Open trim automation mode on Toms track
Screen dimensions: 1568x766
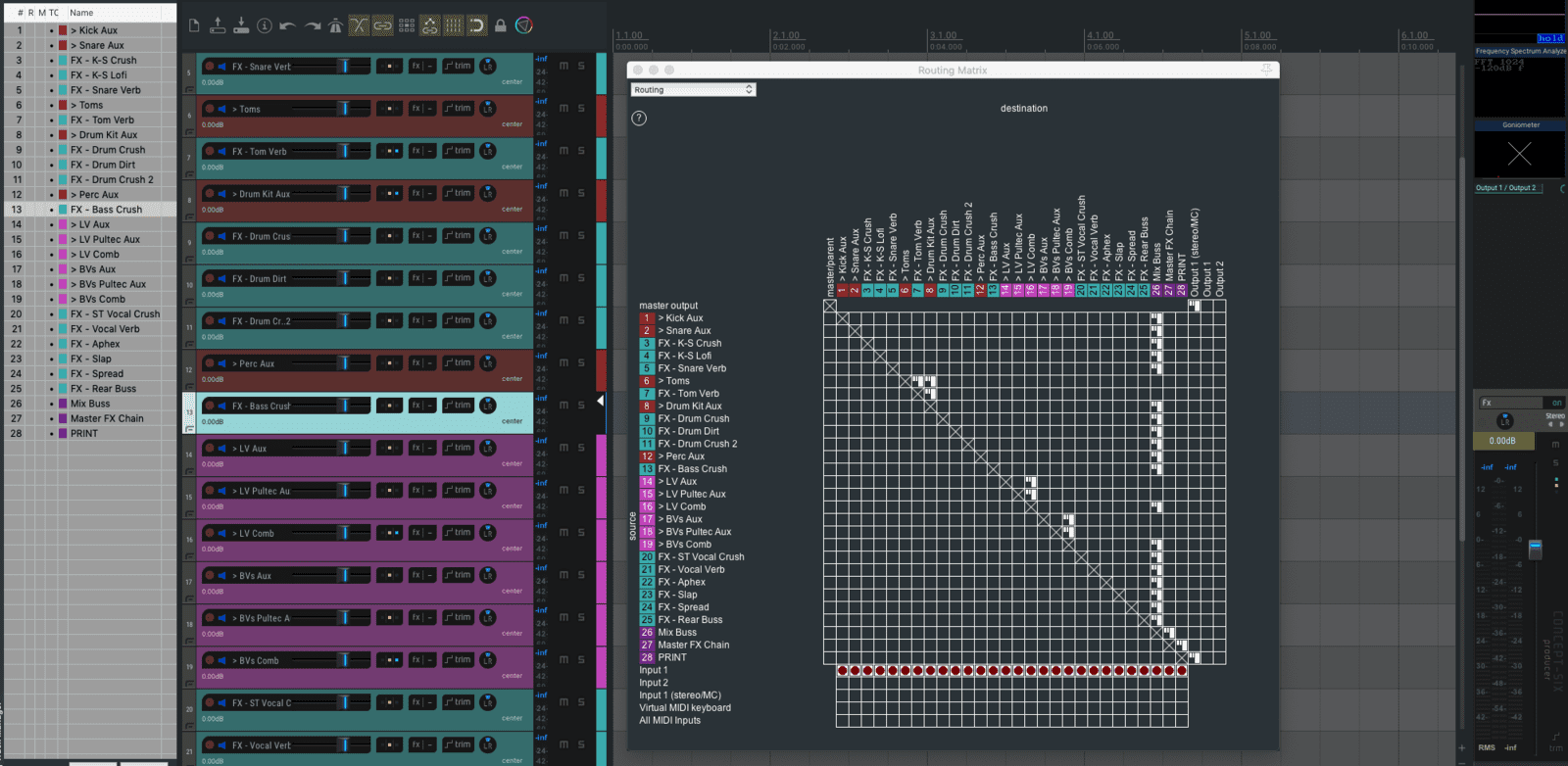tap(458, 109)
